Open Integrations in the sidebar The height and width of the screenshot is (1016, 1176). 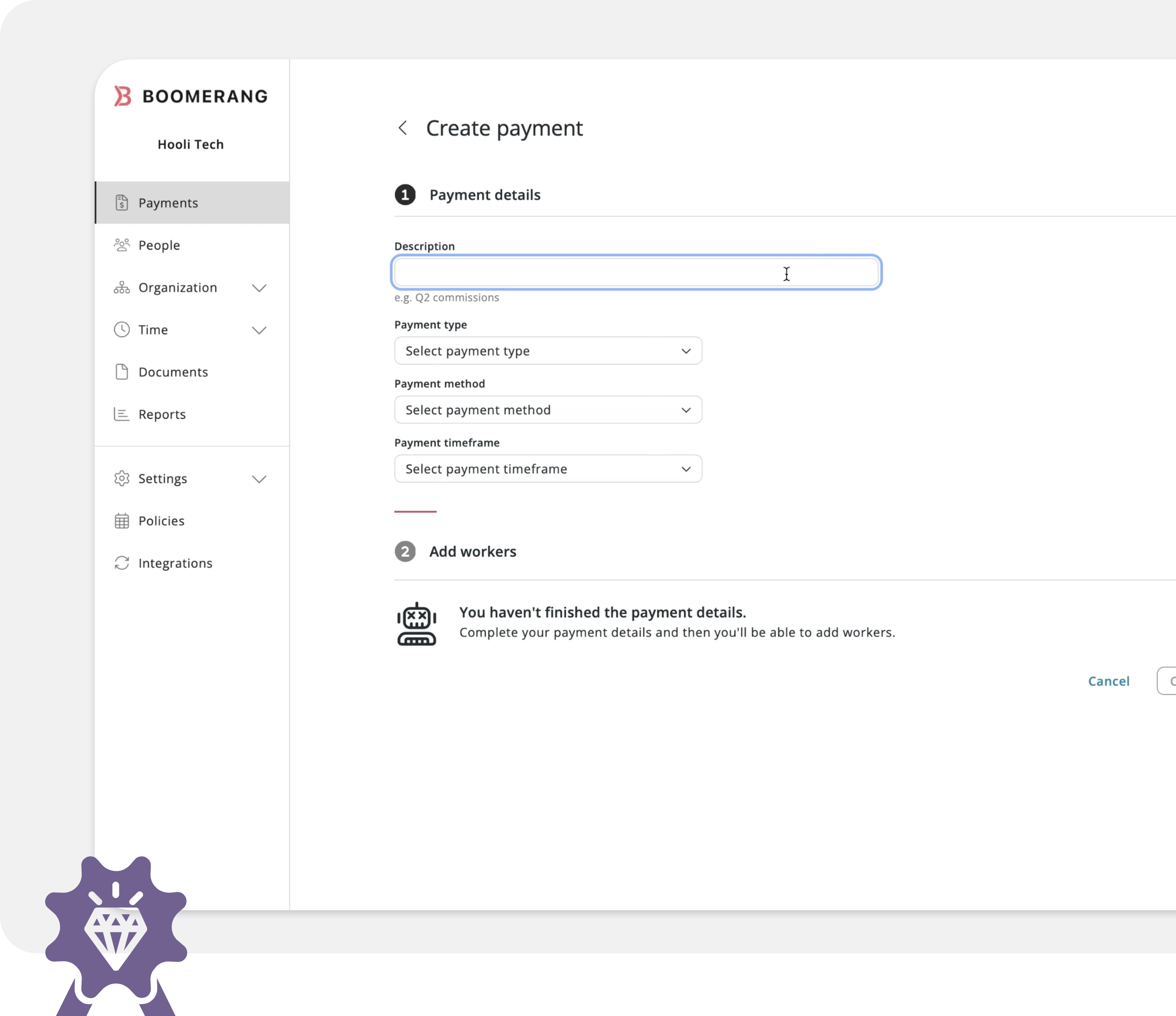pyautogui.click(x=192, y=563)
